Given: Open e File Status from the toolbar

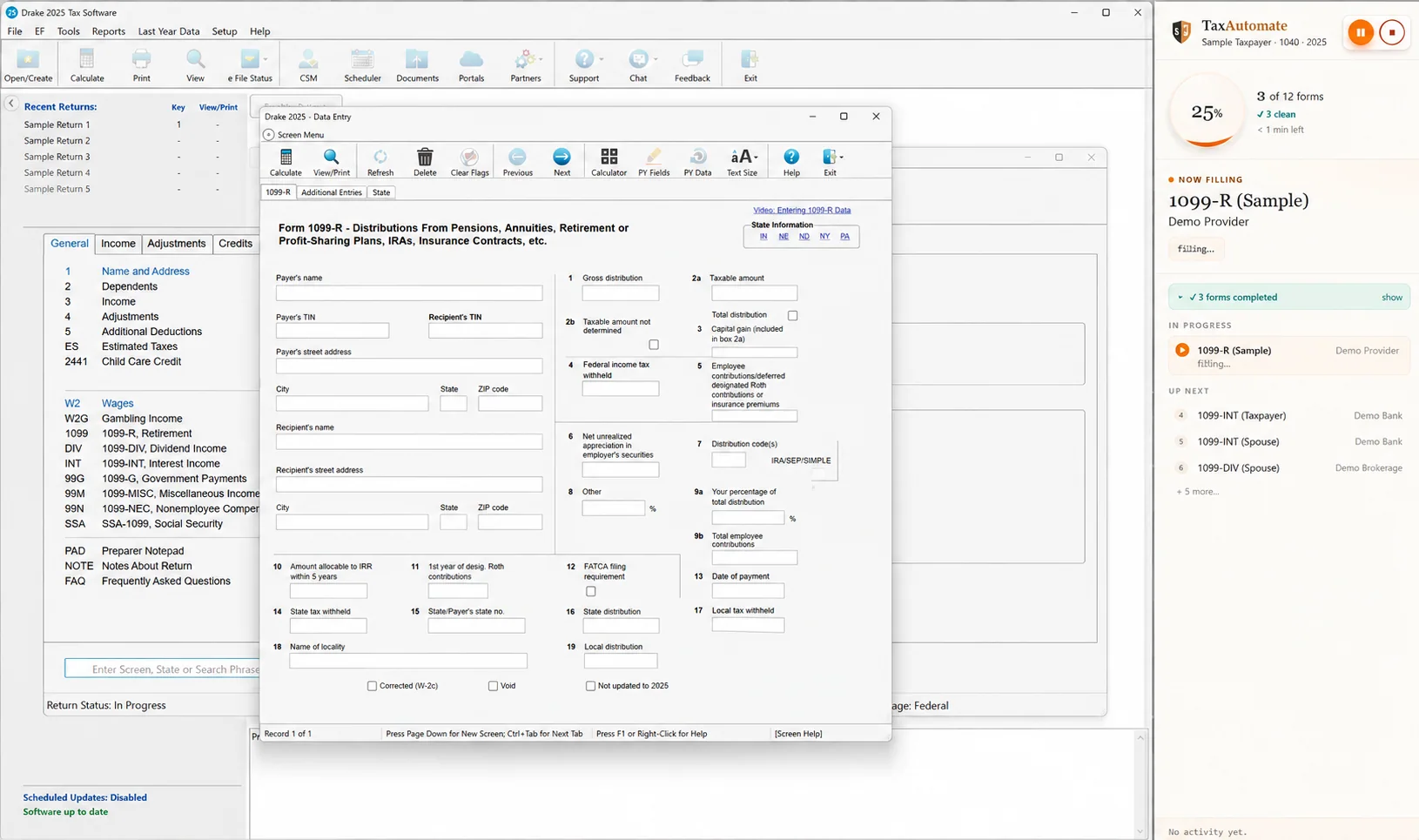Looking at the screenshot, I should tap(250, 65).
